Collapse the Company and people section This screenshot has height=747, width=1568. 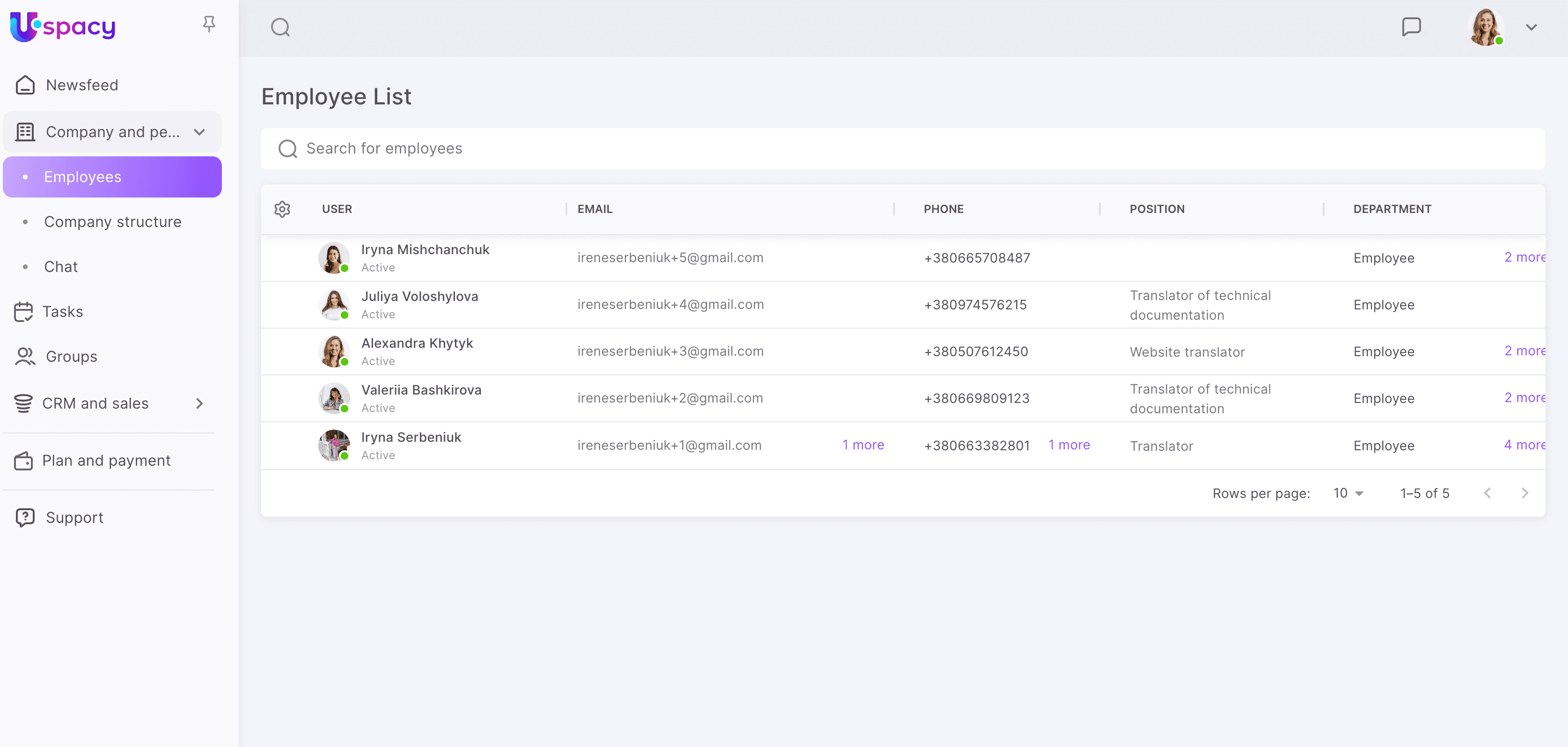click(200, 132)
